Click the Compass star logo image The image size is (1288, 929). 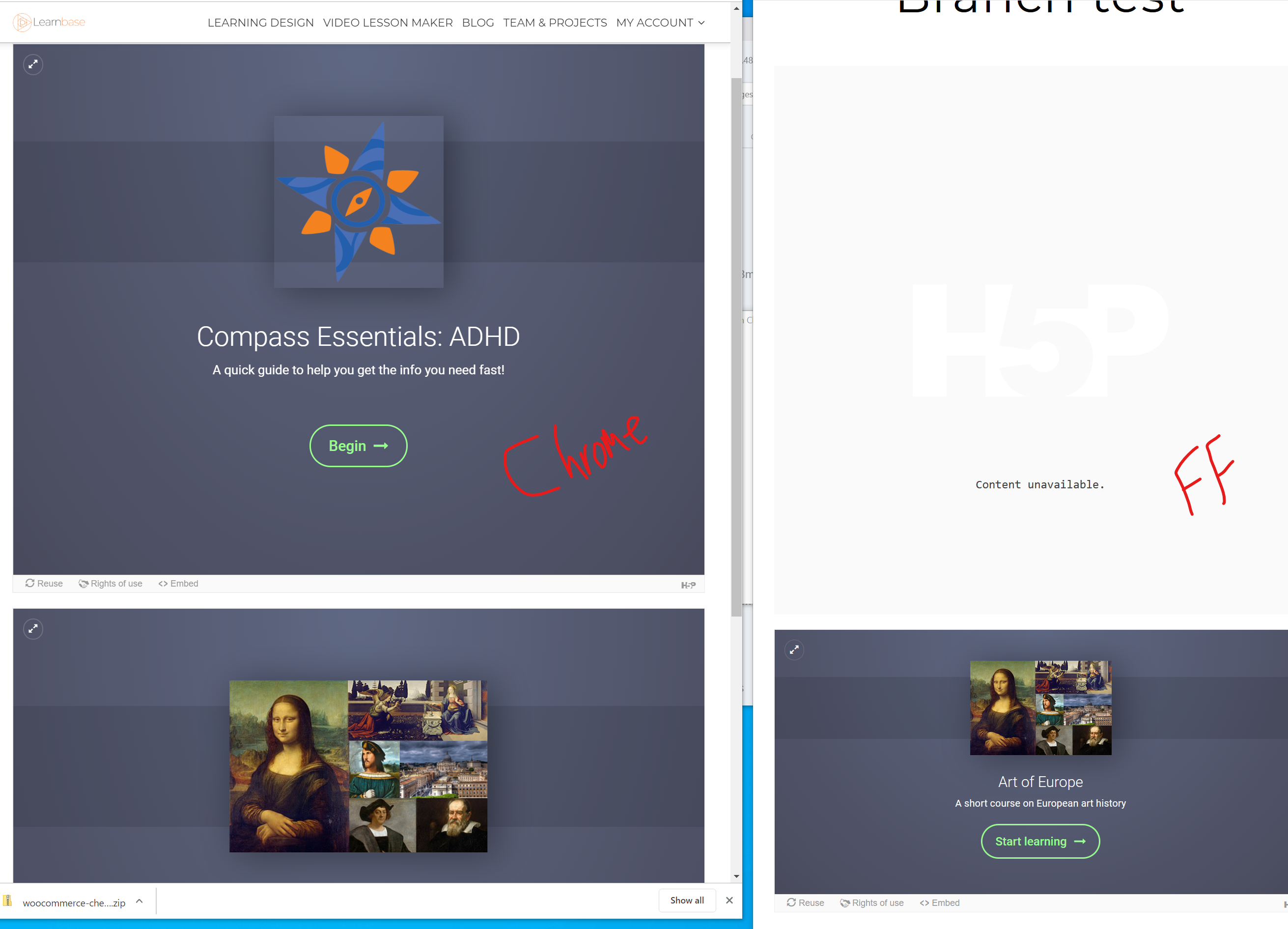click(358, 201)
